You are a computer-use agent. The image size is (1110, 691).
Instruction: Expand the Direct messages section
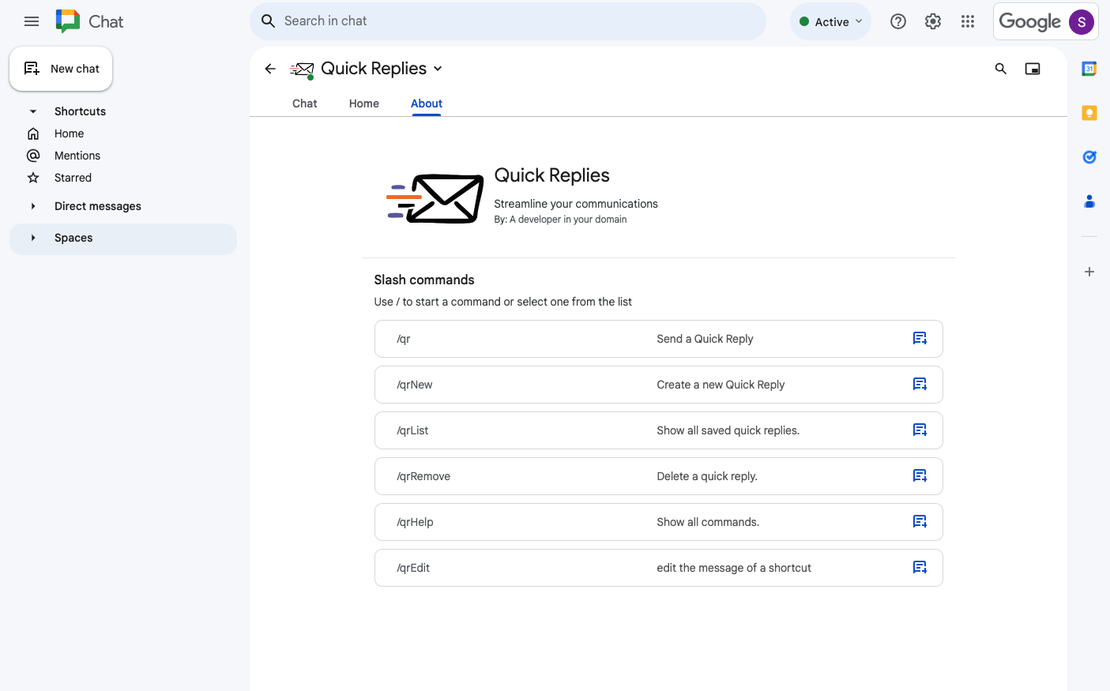coord(33,206)
